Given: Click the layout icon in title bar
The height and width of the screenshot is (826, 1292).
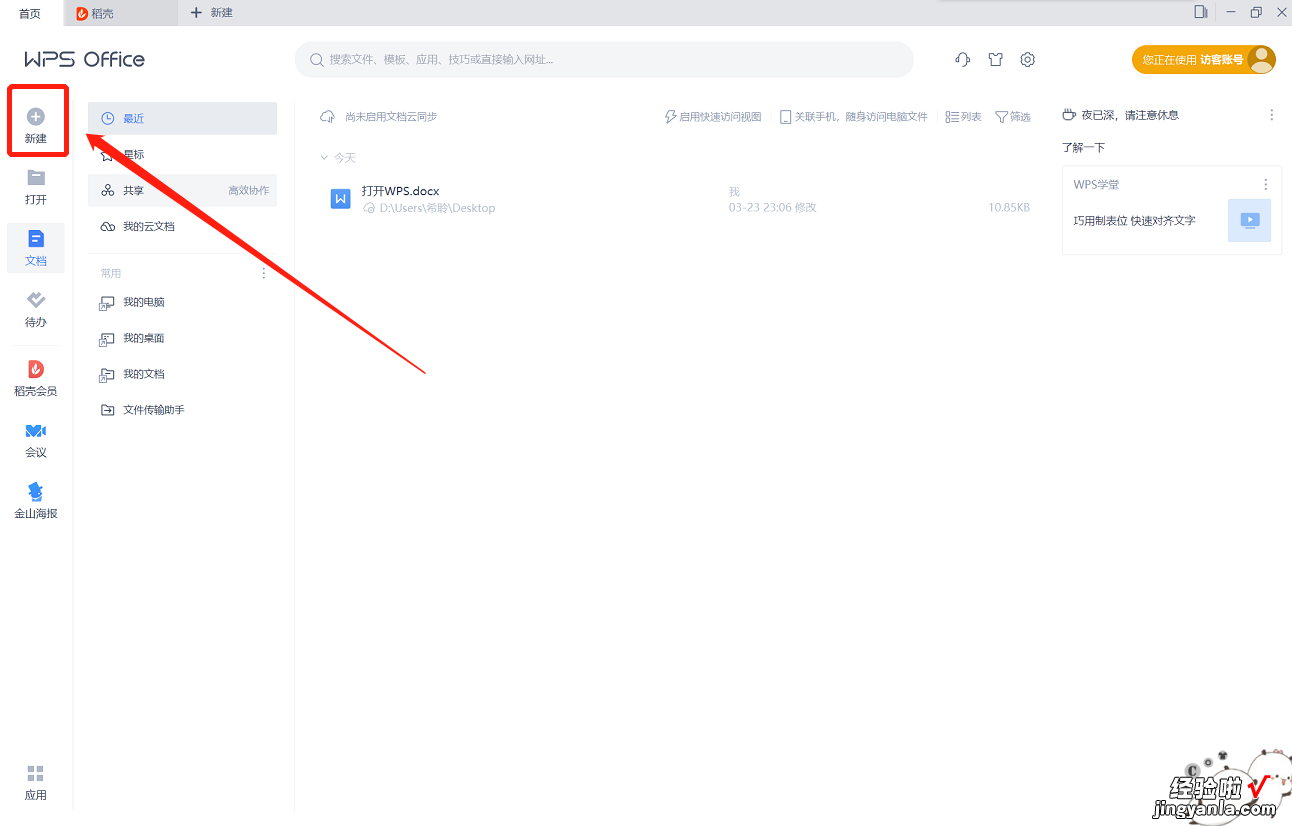Looking at the screenshot, I should [1201, 12].
